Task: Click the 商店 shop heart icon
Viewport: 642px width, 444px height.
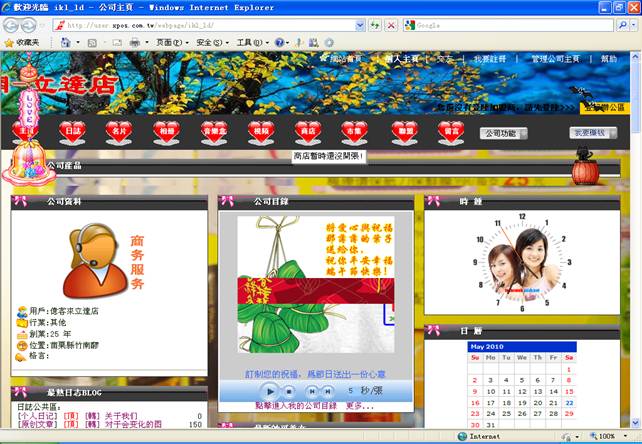Action: click(x=308, y=130)
